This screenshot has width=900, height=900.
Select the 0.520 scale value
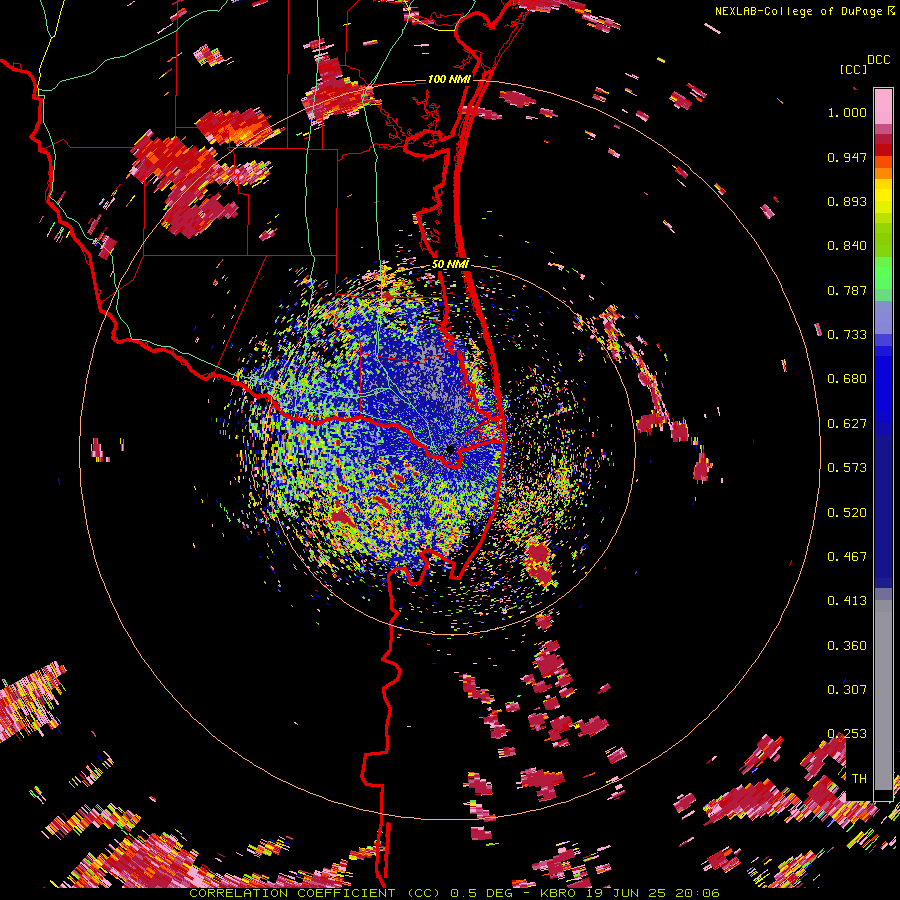click(847, 513)
